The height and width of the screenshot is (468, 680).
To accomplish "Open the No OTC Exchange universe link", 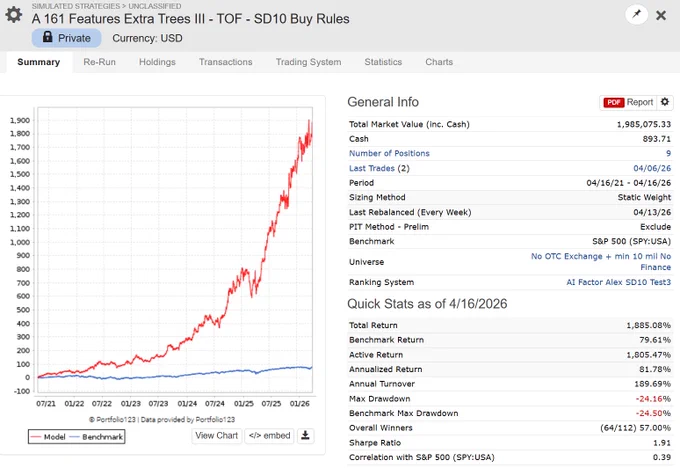I will (x=601, y=262).
